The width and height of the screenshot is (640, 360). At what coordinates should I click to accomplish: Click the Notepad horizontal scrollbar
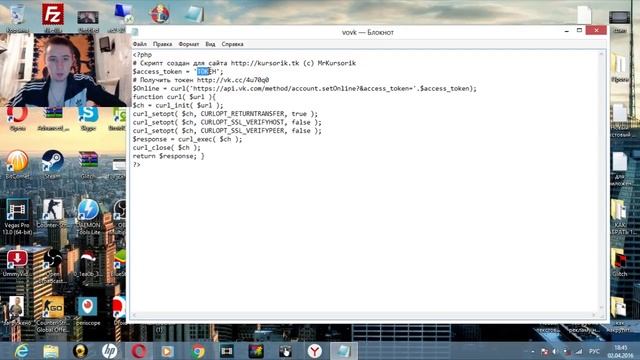coord(363,315)
